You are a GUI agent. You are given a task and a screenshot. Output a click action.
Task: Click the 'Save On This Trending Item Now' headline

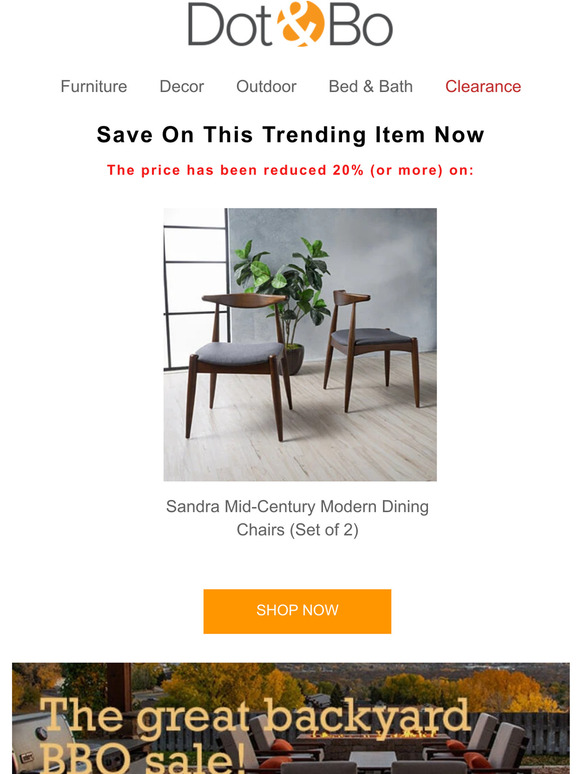(x=290, y=134)
